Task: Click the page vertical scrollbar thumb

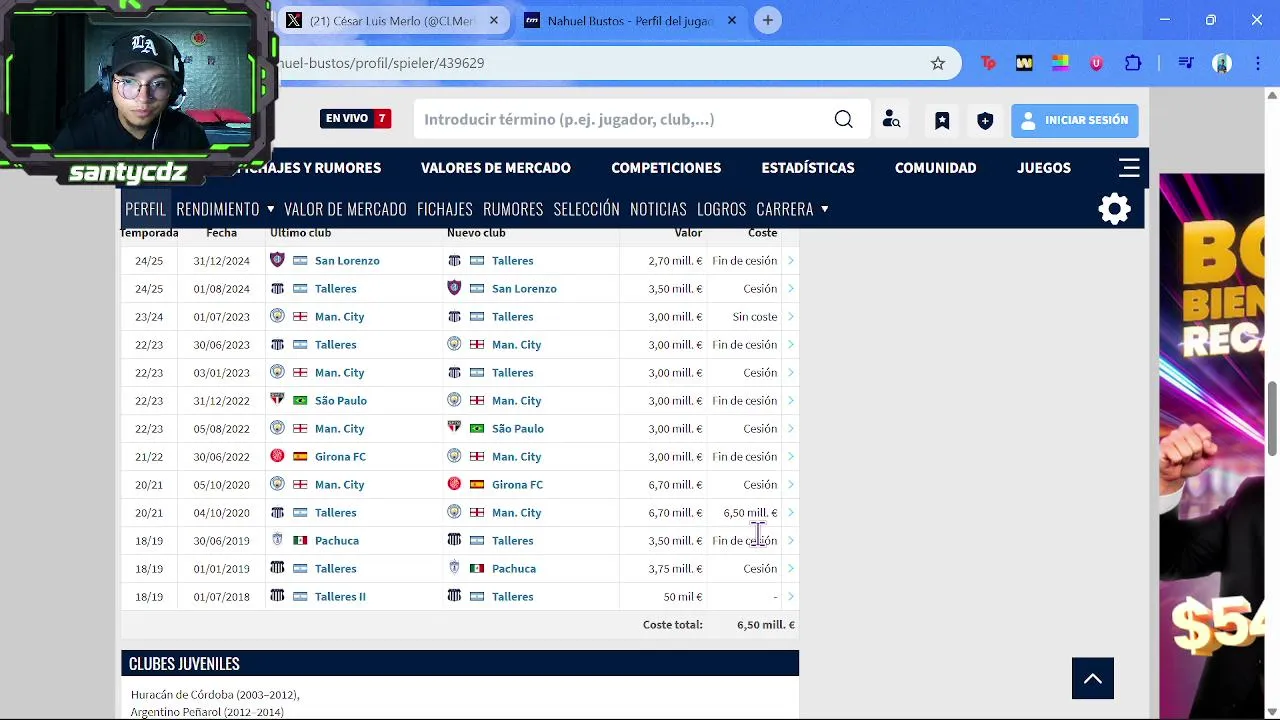Action: pos(1272,418)
